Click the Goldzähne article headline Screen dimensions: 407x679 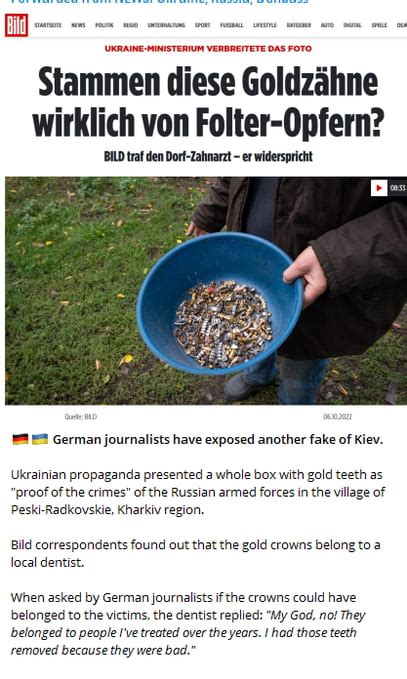208,102
